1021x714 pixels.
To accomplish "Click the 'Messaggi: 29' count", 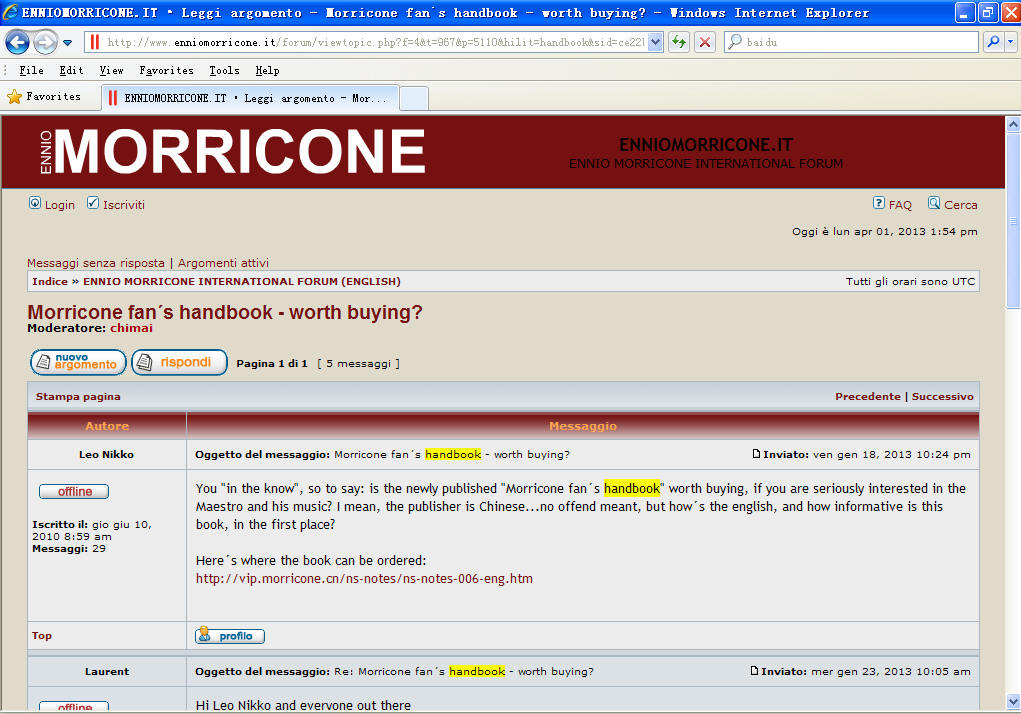I will 69,549.
